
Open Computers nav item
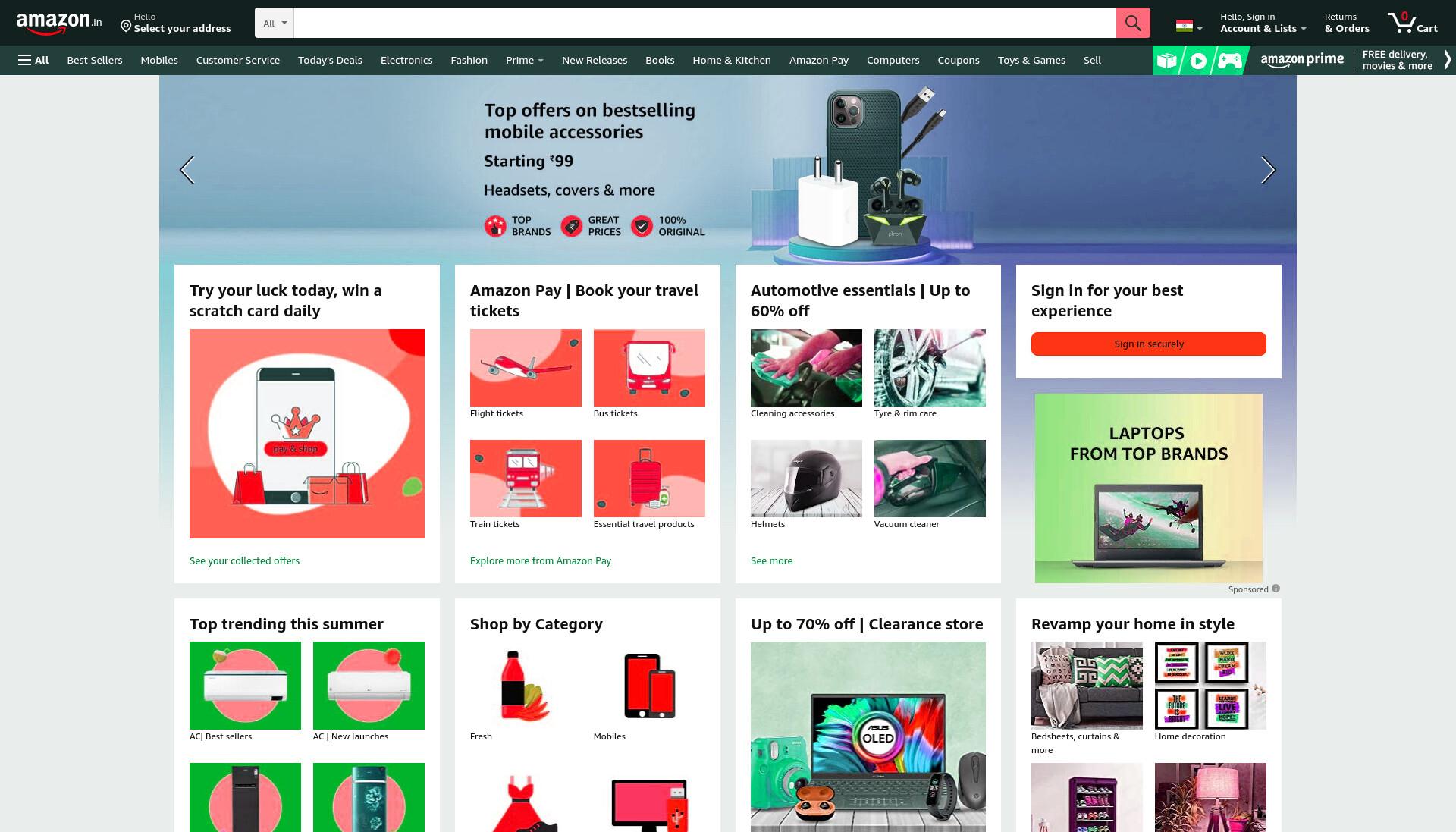click(893, 60)
